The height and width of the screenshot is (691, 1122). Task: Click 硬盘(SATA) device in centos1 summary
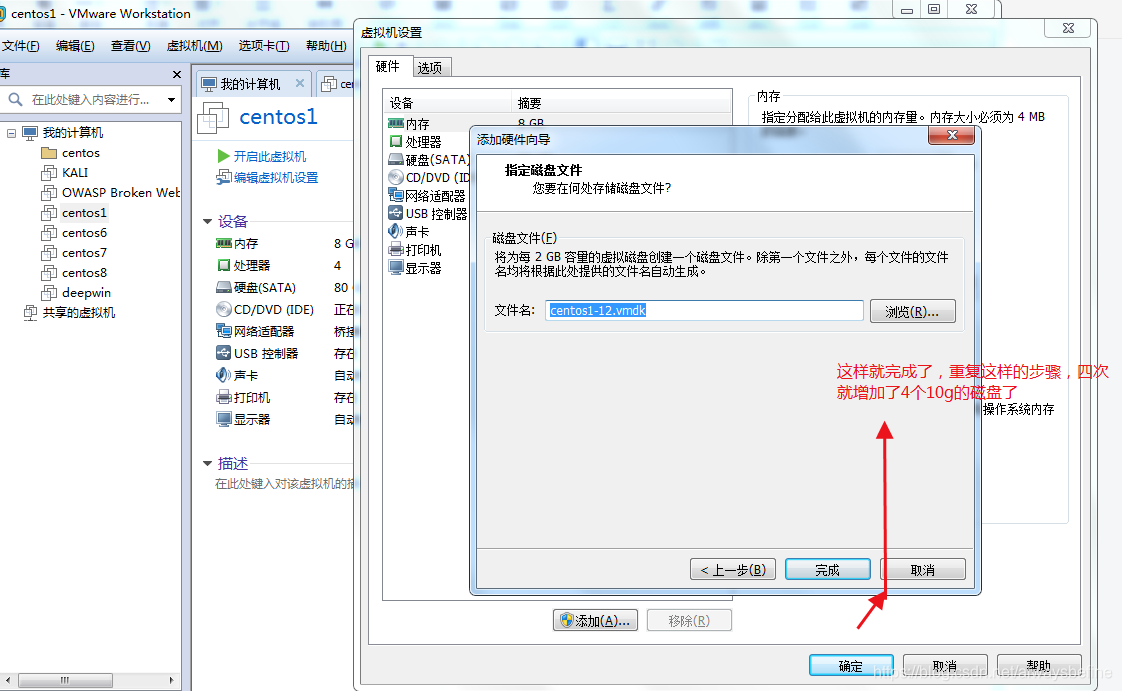coord(256,288)
